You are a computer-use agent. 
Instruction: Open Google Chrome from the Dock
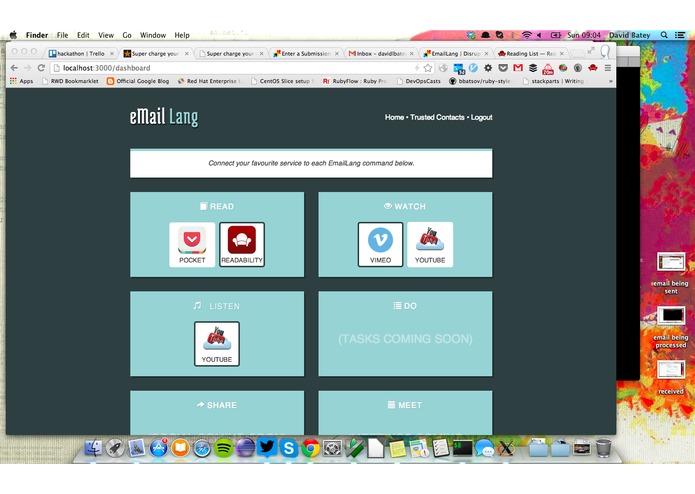(310, 448)
